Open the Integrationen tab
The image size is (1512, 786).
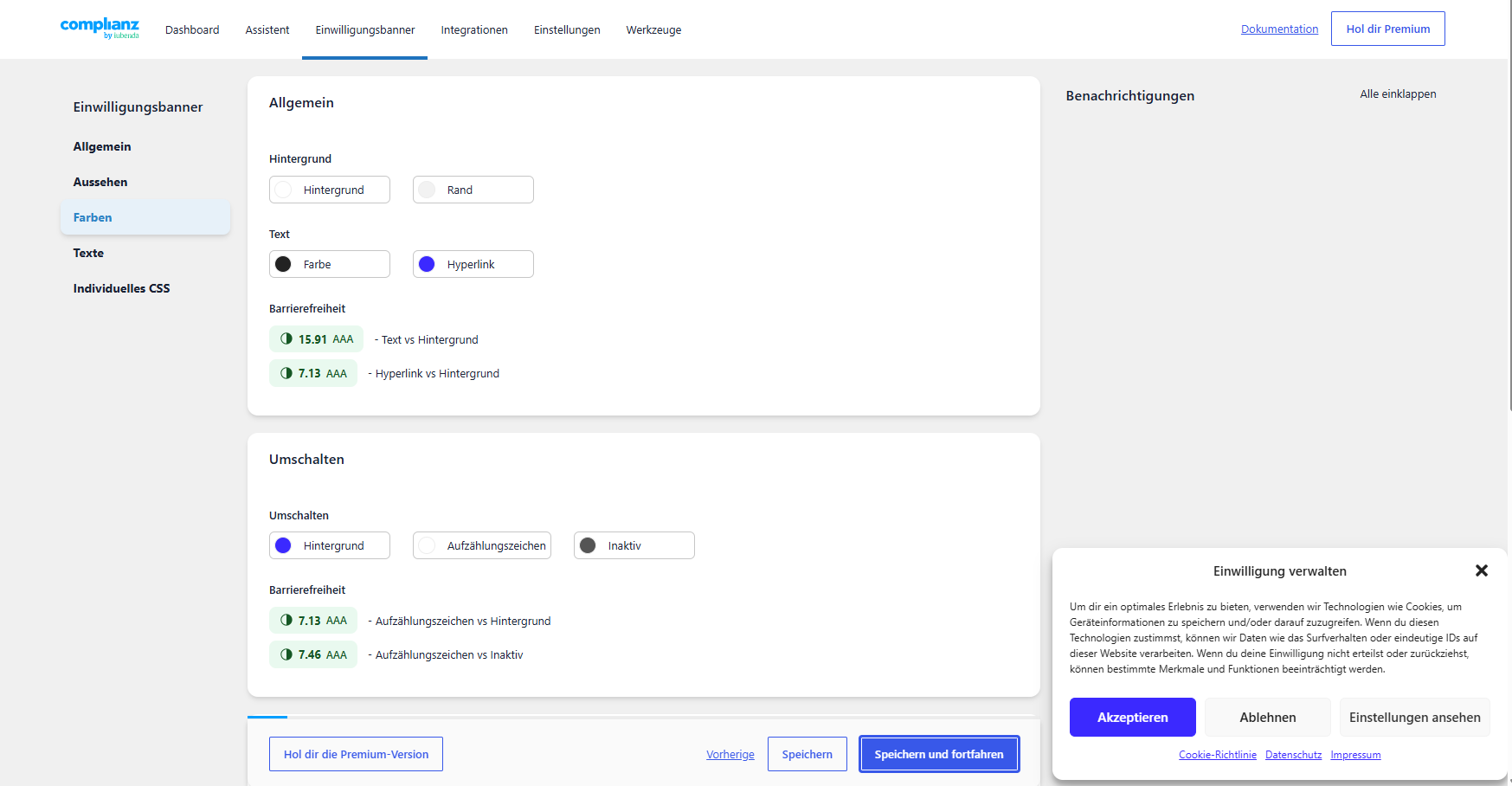tap(474, 29)
